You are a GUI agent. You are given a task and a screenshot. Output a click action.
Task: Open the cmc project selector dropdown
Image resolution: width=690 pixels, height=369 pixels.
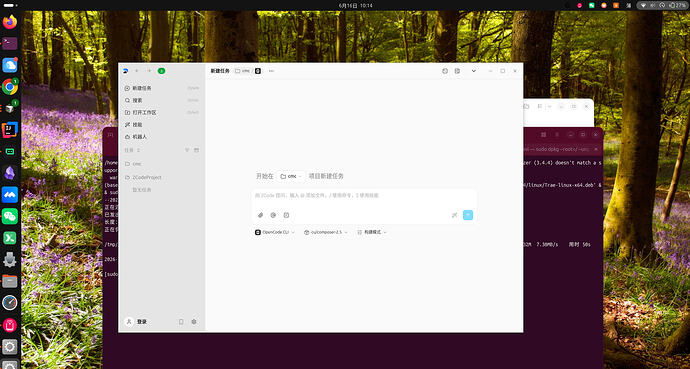291,176
